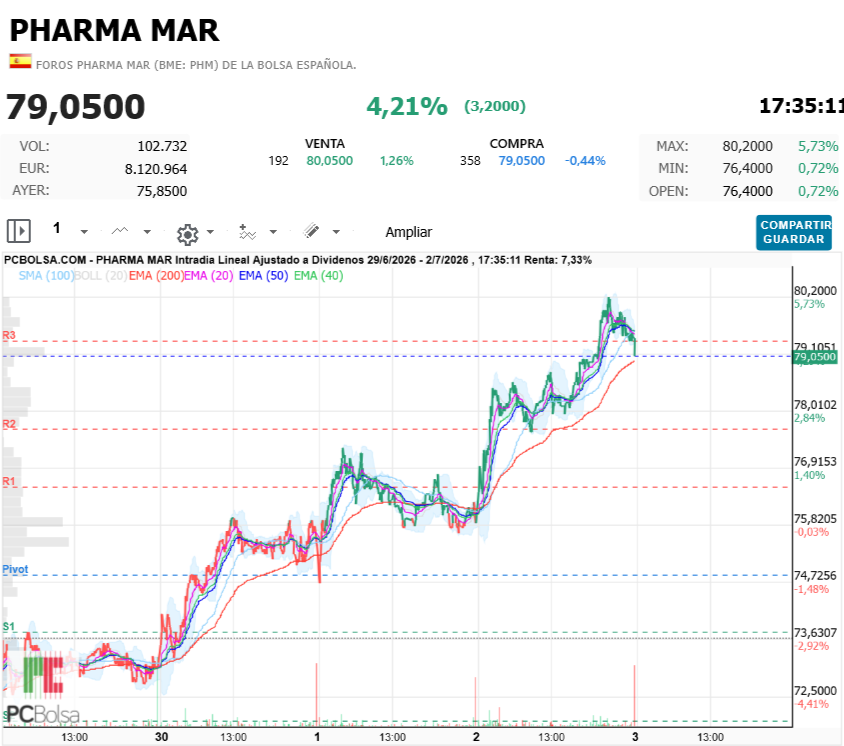Toggle the side panel icon
Viewport: 844px width, 746px height.
click(18, 231)
